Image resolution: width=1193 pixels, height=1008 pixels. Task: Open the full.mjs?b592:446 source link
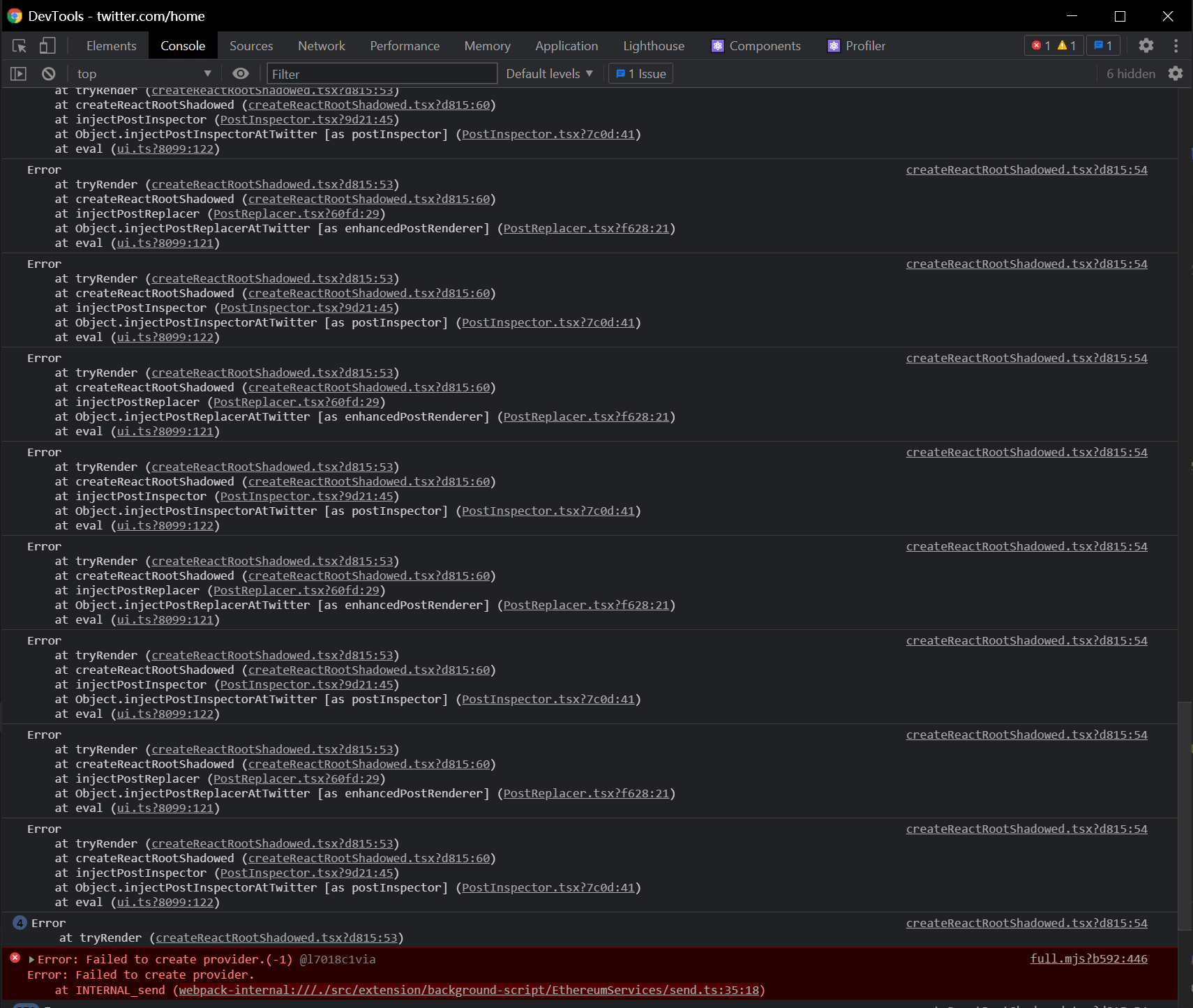[x=1088, y=959]
